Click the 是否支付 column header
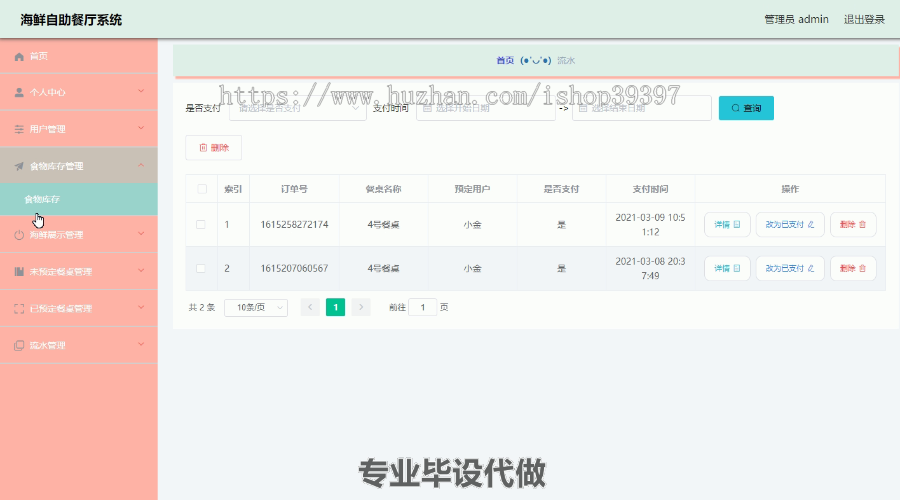Viewport: 900px width, 500px height. pos(561,189)
